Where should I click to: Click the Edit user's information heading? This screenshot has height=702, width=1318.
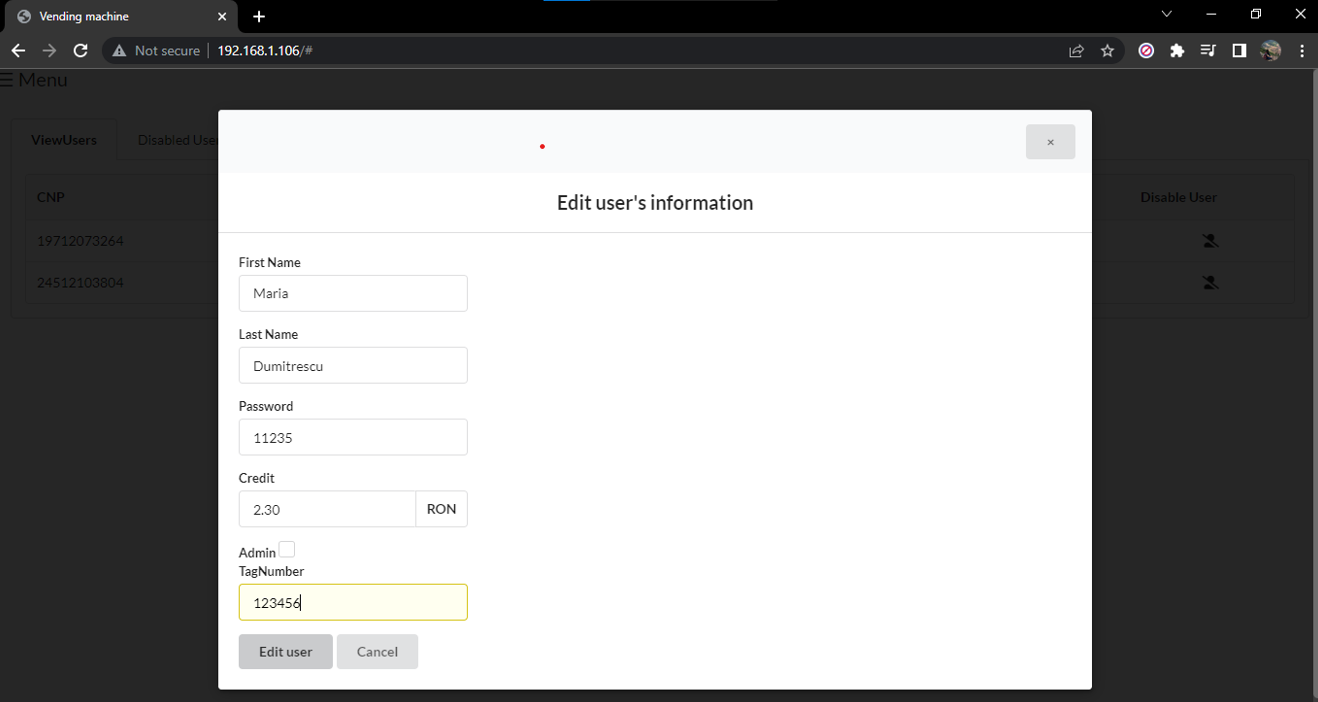tap(655, 203)
